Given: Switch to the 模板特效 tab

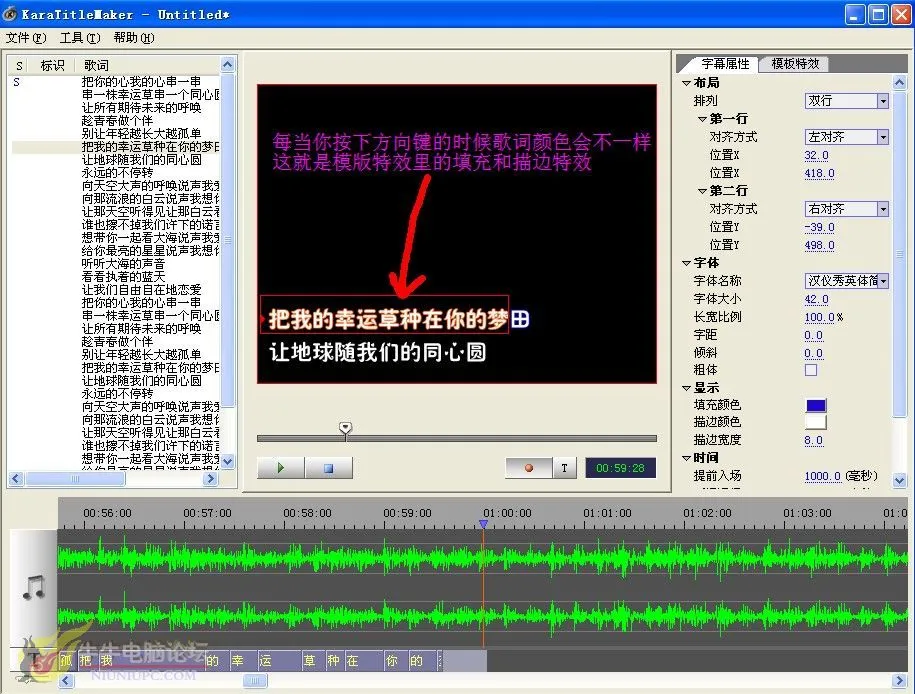Looking at the screenshot, I should [x=795, y=63].
